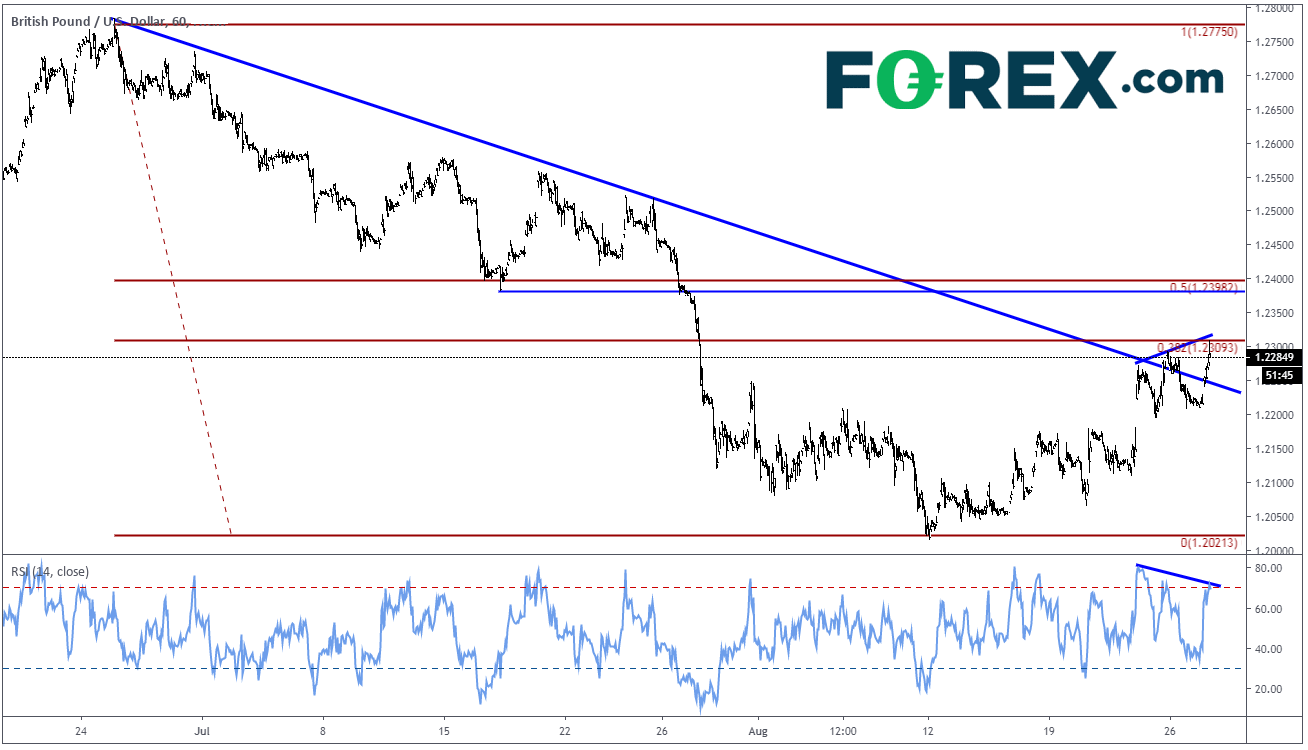Select the 1(1.27750) Fibonacci label
The width and height of the screenshot is (1308, 750).
coord(1210,32)
